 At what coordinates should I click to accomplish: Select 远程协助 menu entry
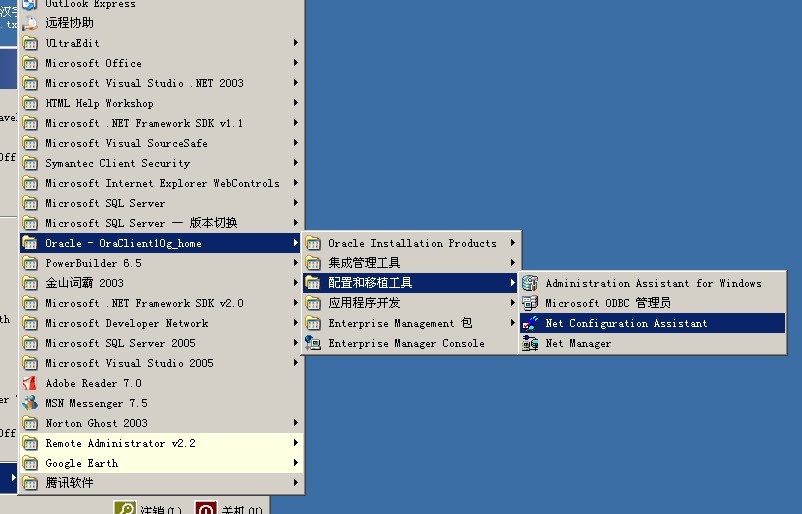pyautogui.click(x=161, y=23)
